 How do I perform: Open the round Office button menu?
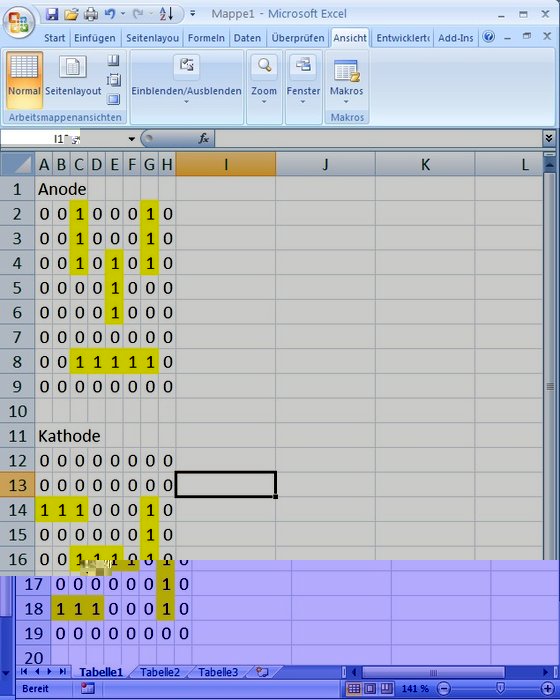19,21
